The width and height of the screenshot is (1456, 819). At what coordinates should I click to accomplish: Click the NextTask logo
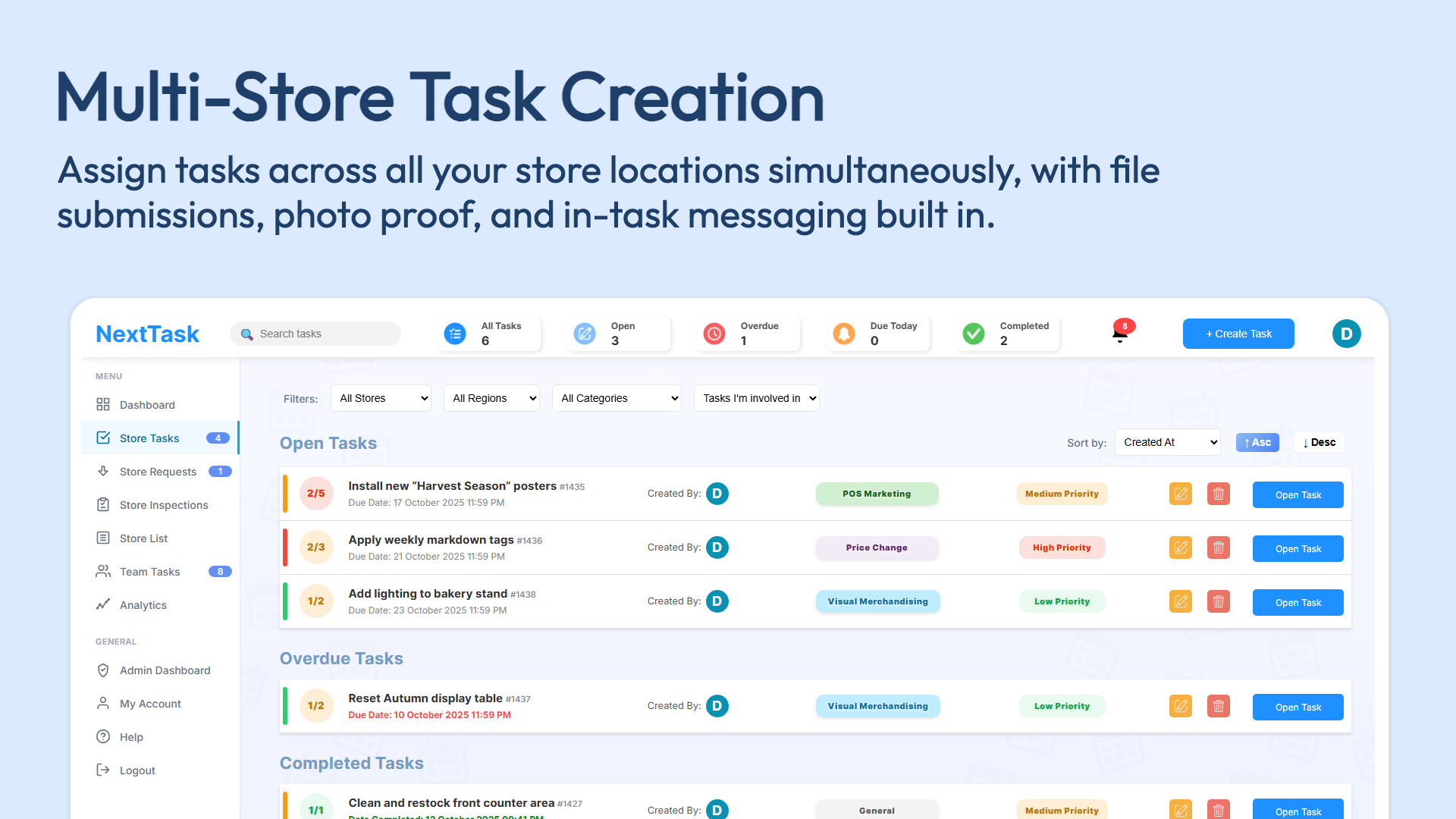click(x=147, y=334)
